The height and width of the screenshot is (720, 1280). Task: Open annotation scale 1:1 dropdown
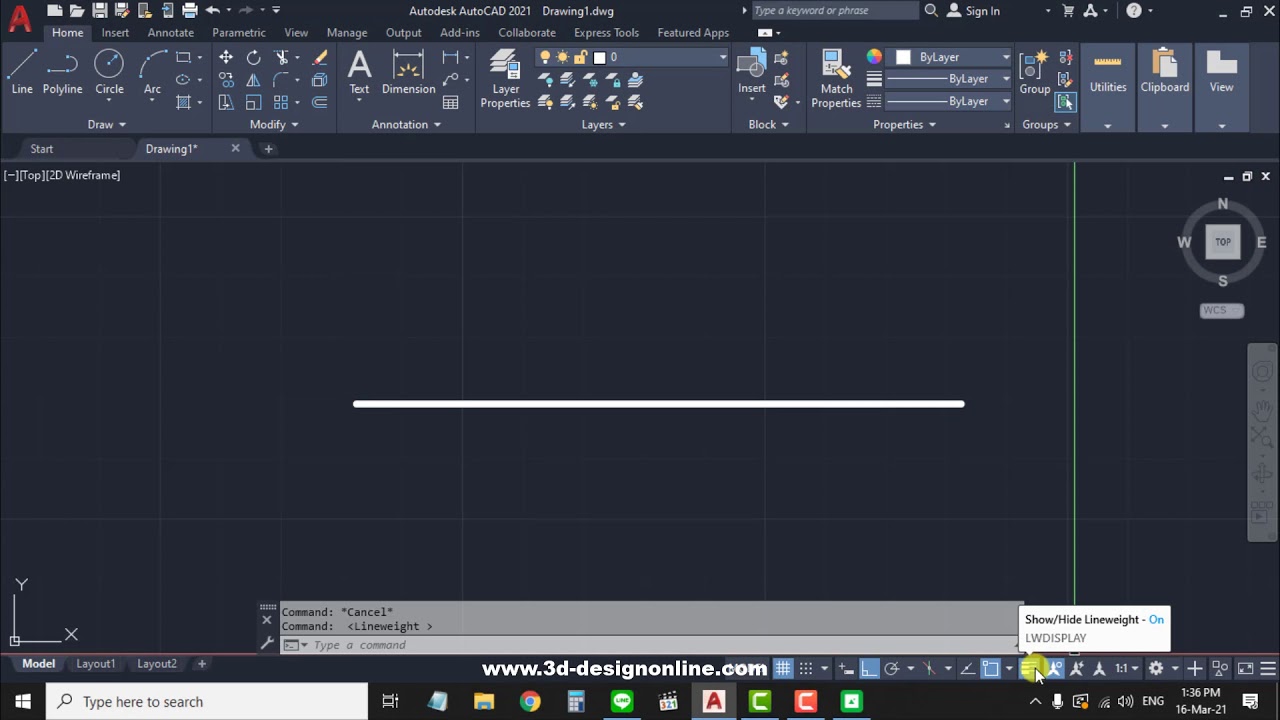pos(1127,668)
